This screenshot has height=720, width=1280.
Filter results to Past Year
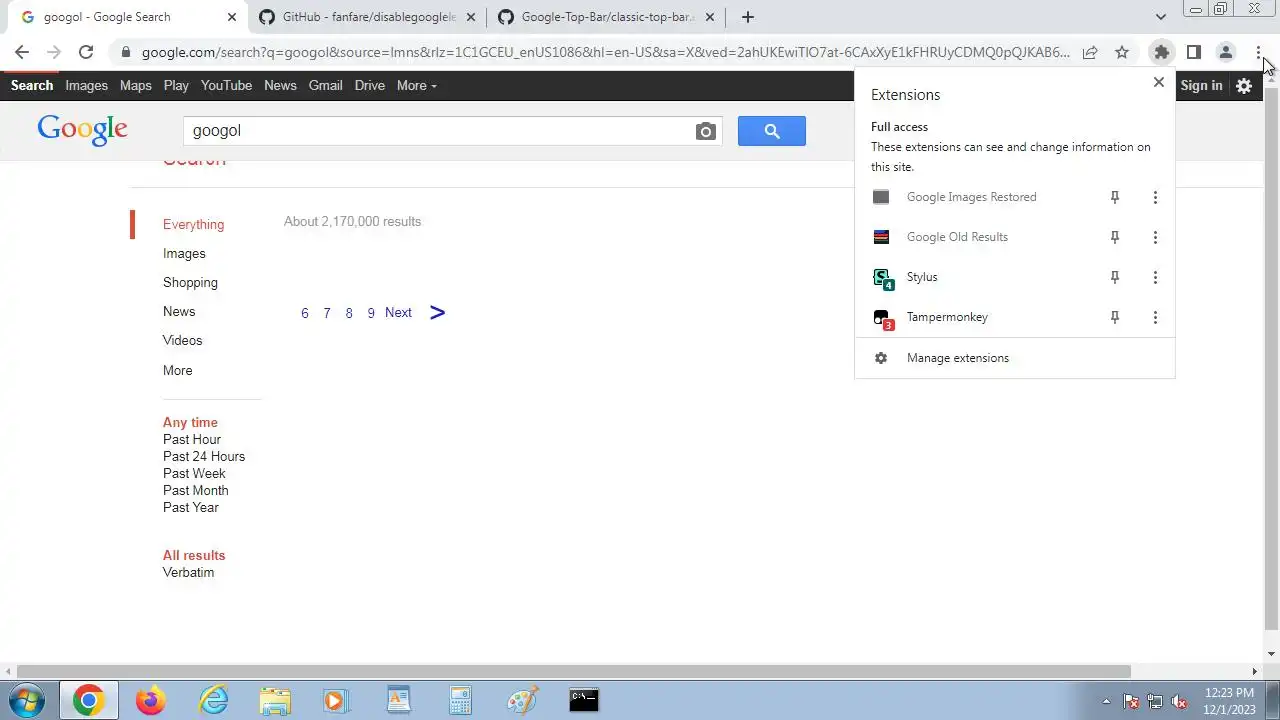click(191, 507)
